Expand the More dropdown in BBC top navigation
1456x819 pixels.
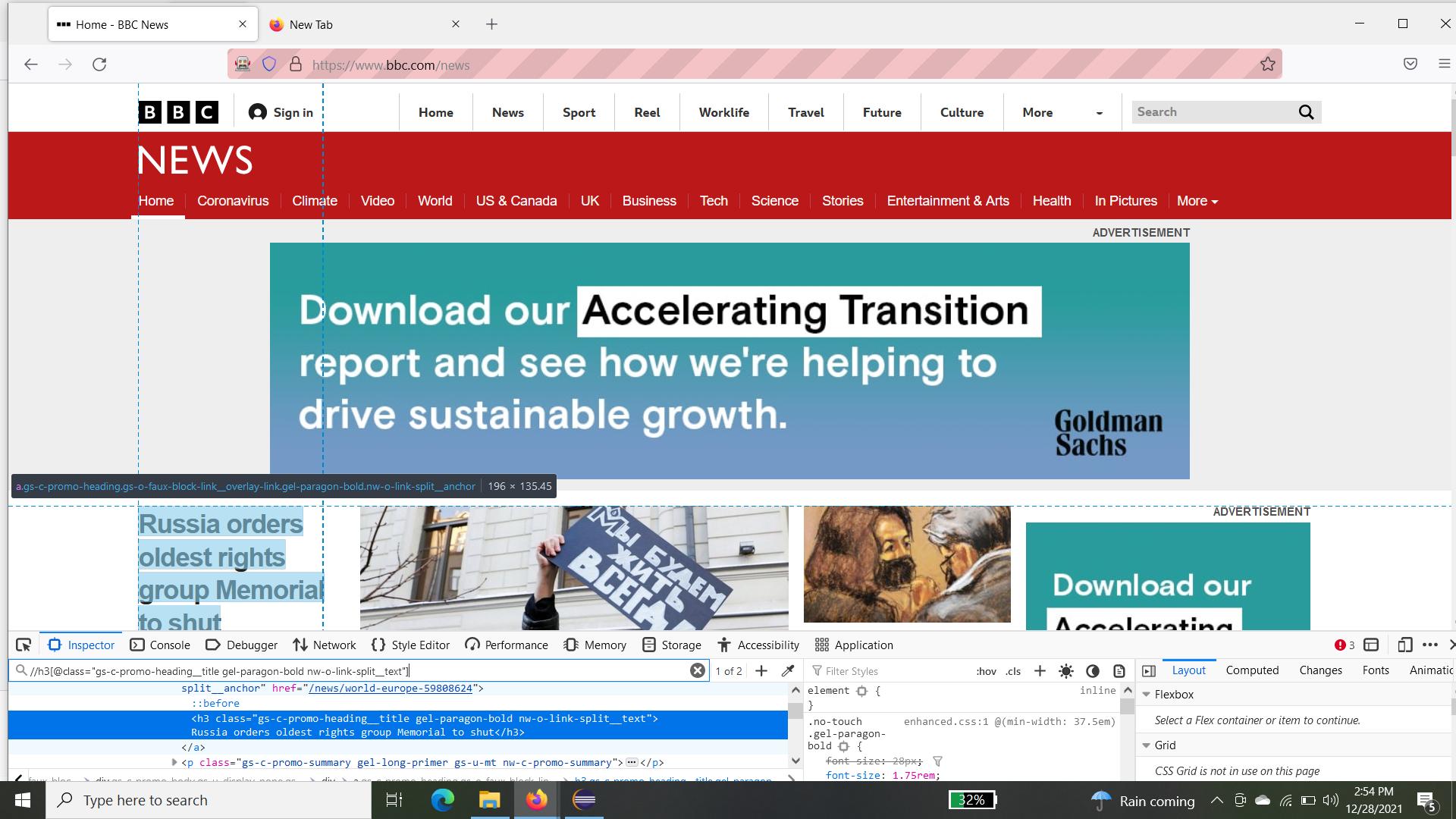(x=1062, y=112)
